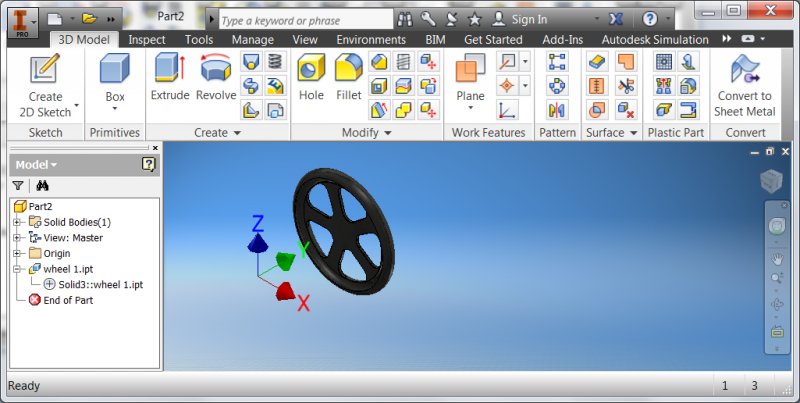Select Solid3::wheel 1.ipt tree item

94,285
